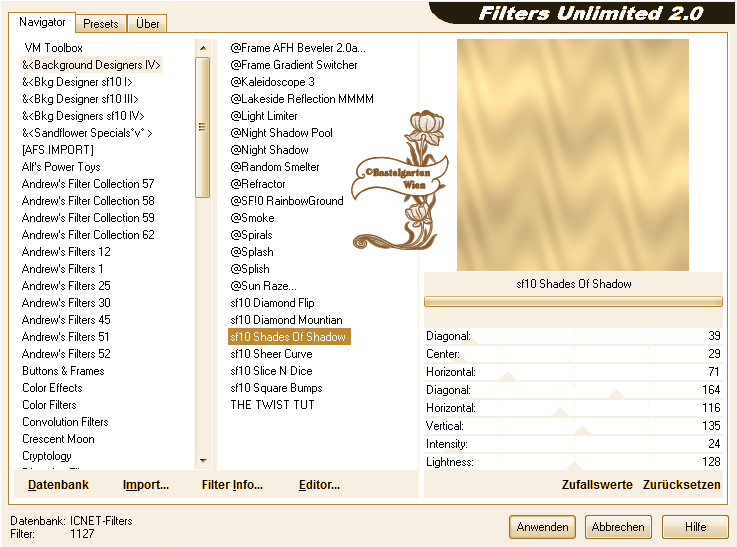737x547 pixels.
Task: Adjust the Intensity slider
Action: pos(573,444)
